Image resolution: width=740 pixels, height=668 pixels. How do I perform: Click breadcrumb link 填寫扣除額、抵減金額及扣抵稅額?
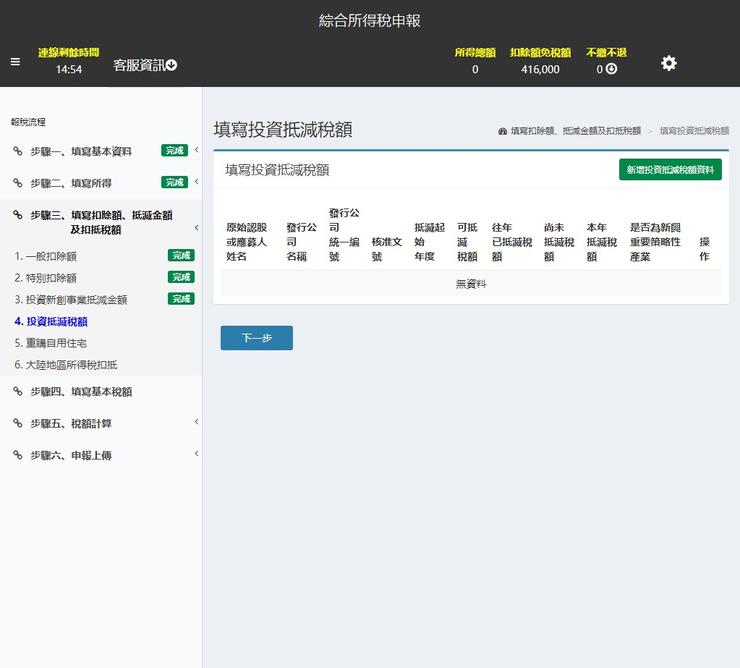(575, 131)
